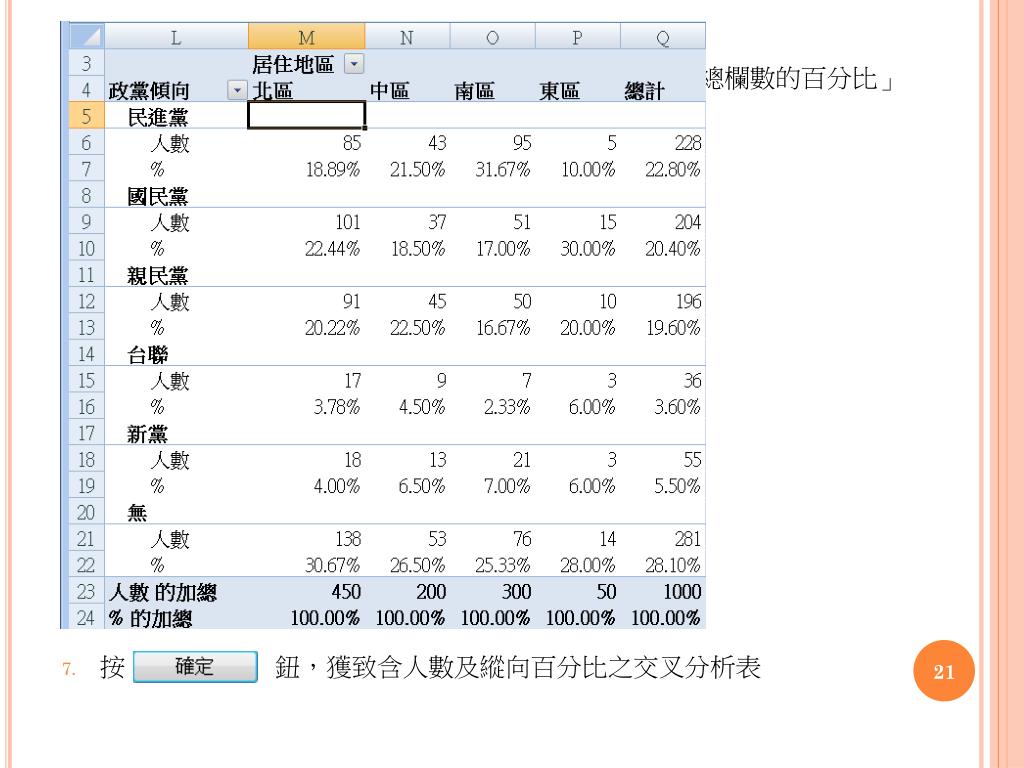Click the 確定 button
1024x768 pixels.
tap(195, 667)
